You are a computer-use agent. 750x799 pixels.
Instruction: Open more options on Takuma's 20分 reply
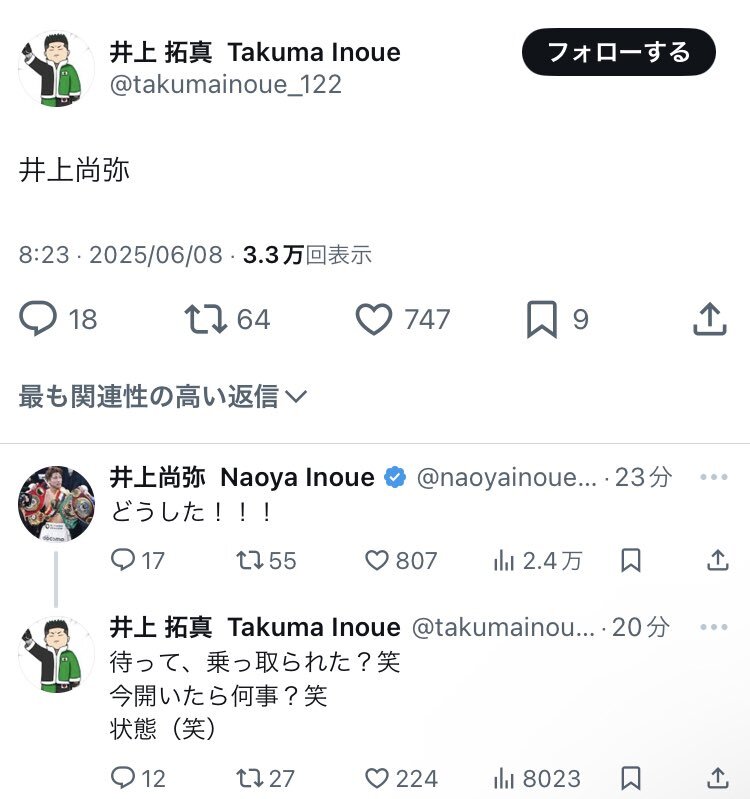tap(713, 627)
